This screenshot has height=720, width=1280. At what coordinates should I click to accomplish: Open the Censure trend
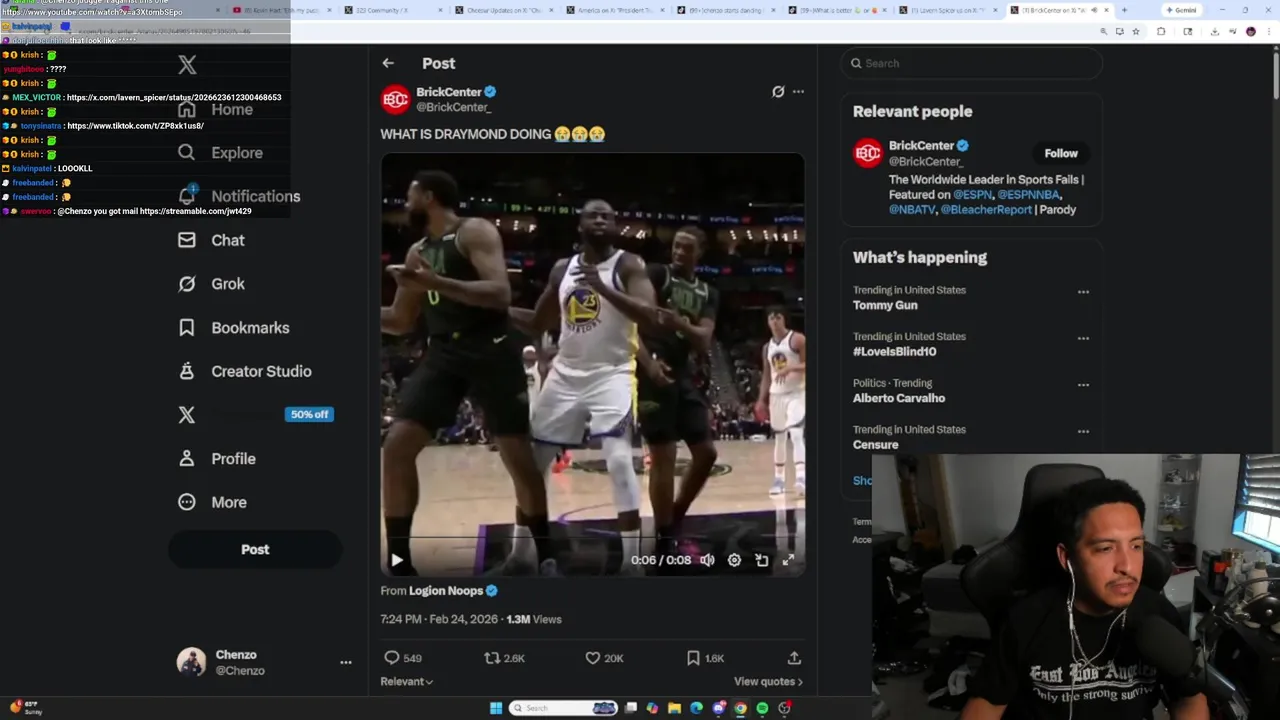tap(876, 445)
